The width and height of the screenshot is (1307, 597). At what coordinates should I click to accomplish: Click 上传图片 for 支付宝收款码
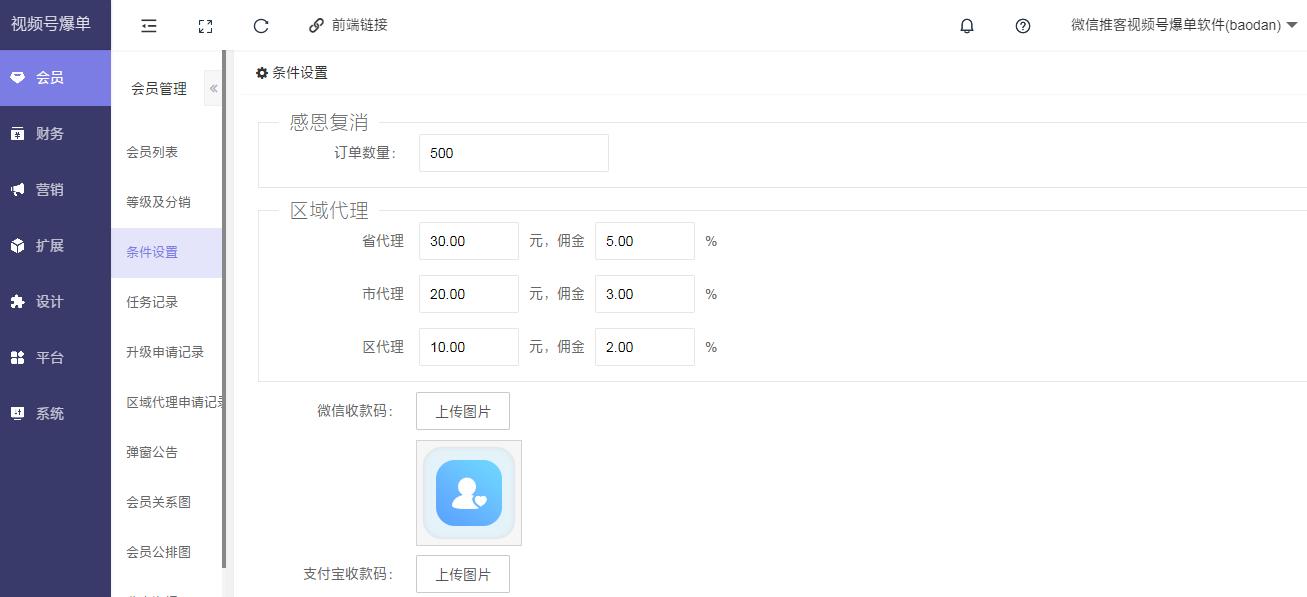click(463, 574)
